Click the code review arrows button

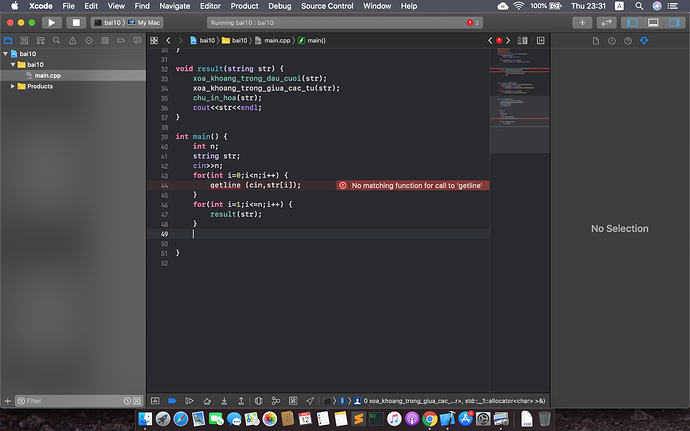[606, 22]
